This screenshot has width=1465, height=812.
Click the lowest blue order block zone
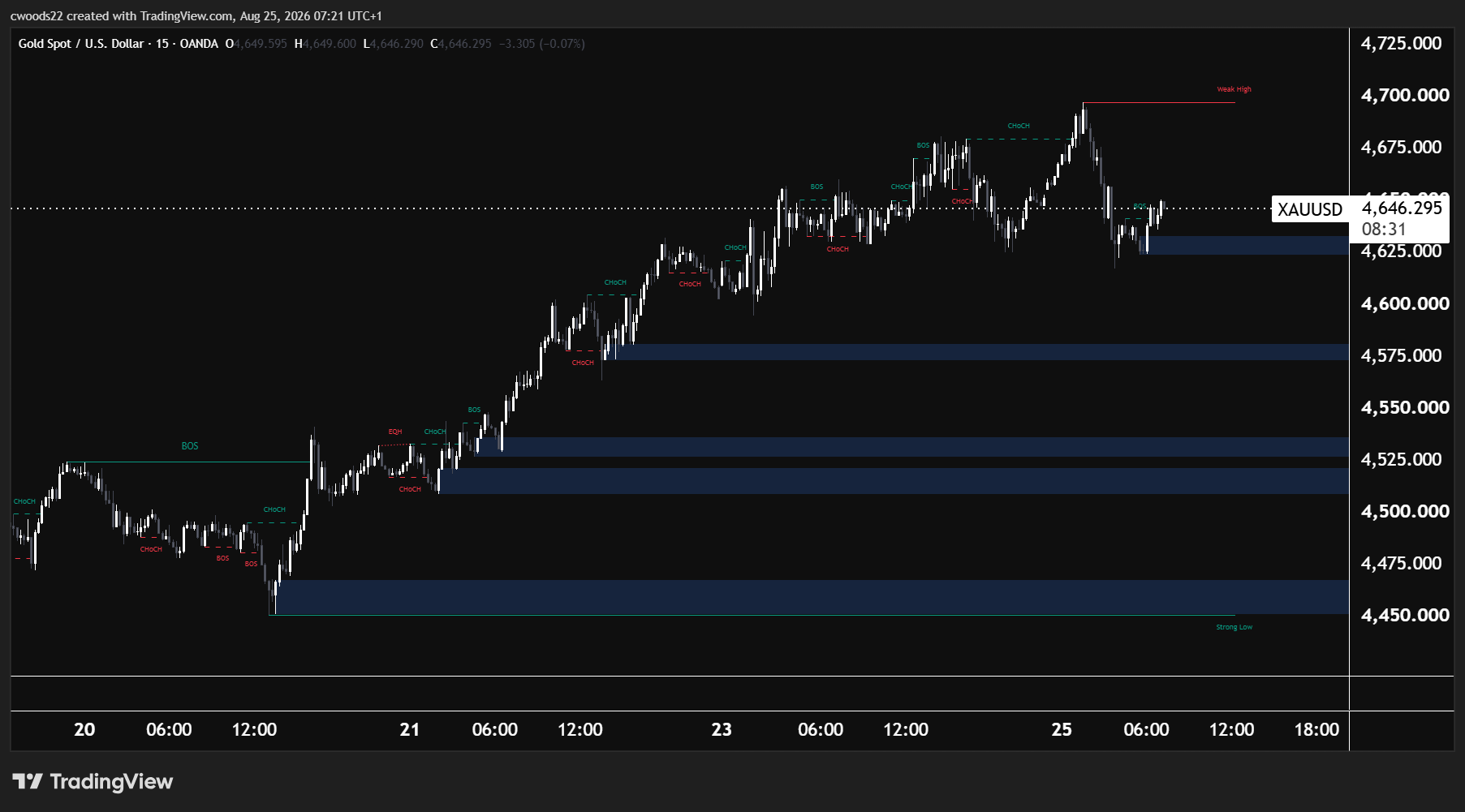pyautogui.click(x=812, y=597)
